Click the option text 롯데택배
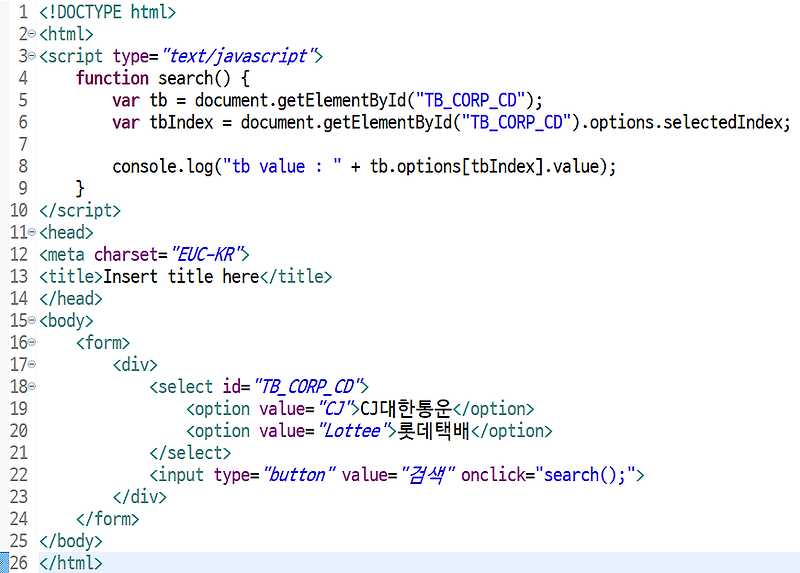Screen dimensions: 800x573 [x=434, y=431]
